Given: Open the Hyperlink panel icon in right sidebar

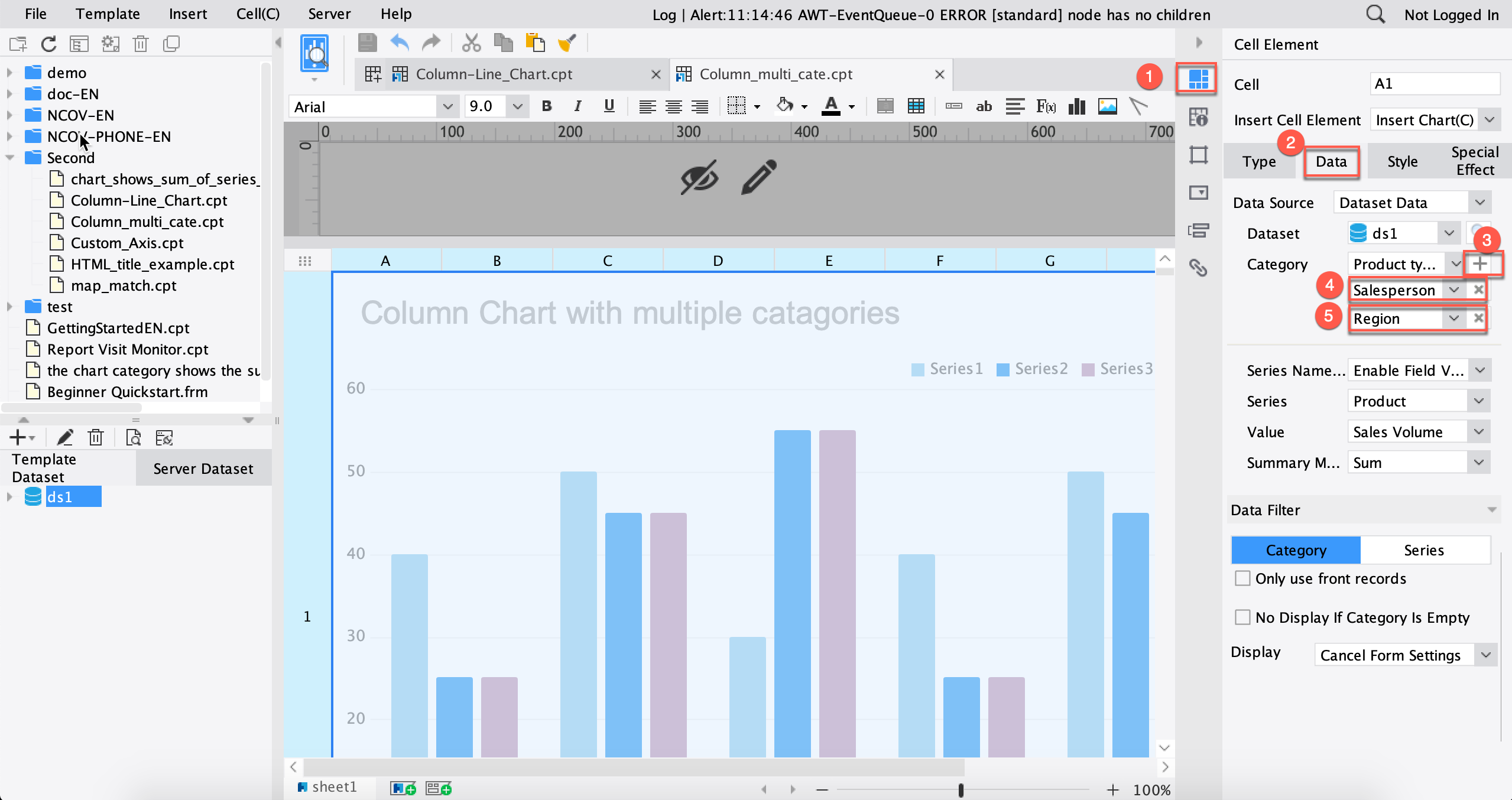Looking at the screenshot, I should [1199, 268].
